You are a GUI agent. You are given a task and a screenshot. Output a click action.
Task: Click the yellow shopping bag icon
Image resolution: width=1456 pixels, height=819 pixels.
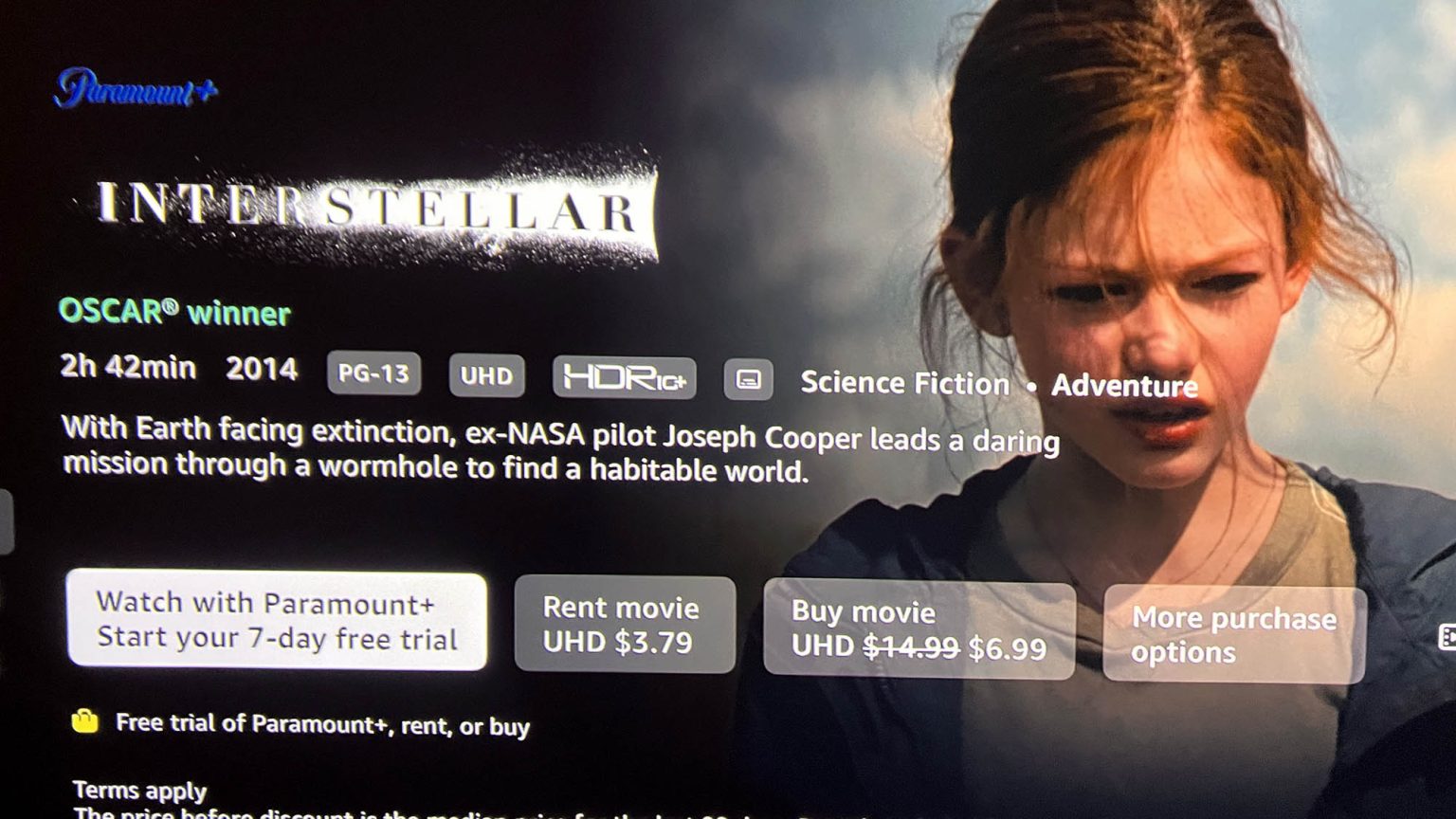(85, 721)
